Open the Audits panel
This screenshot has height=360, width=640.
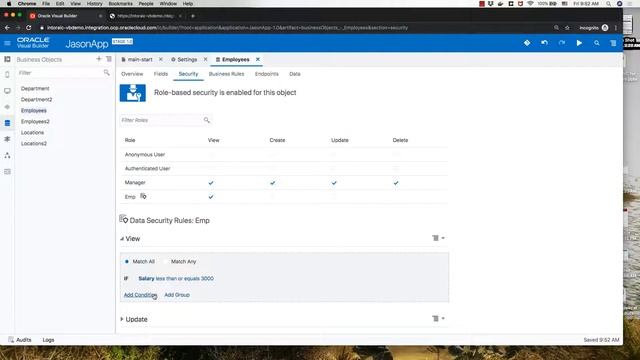click(20, 340)
